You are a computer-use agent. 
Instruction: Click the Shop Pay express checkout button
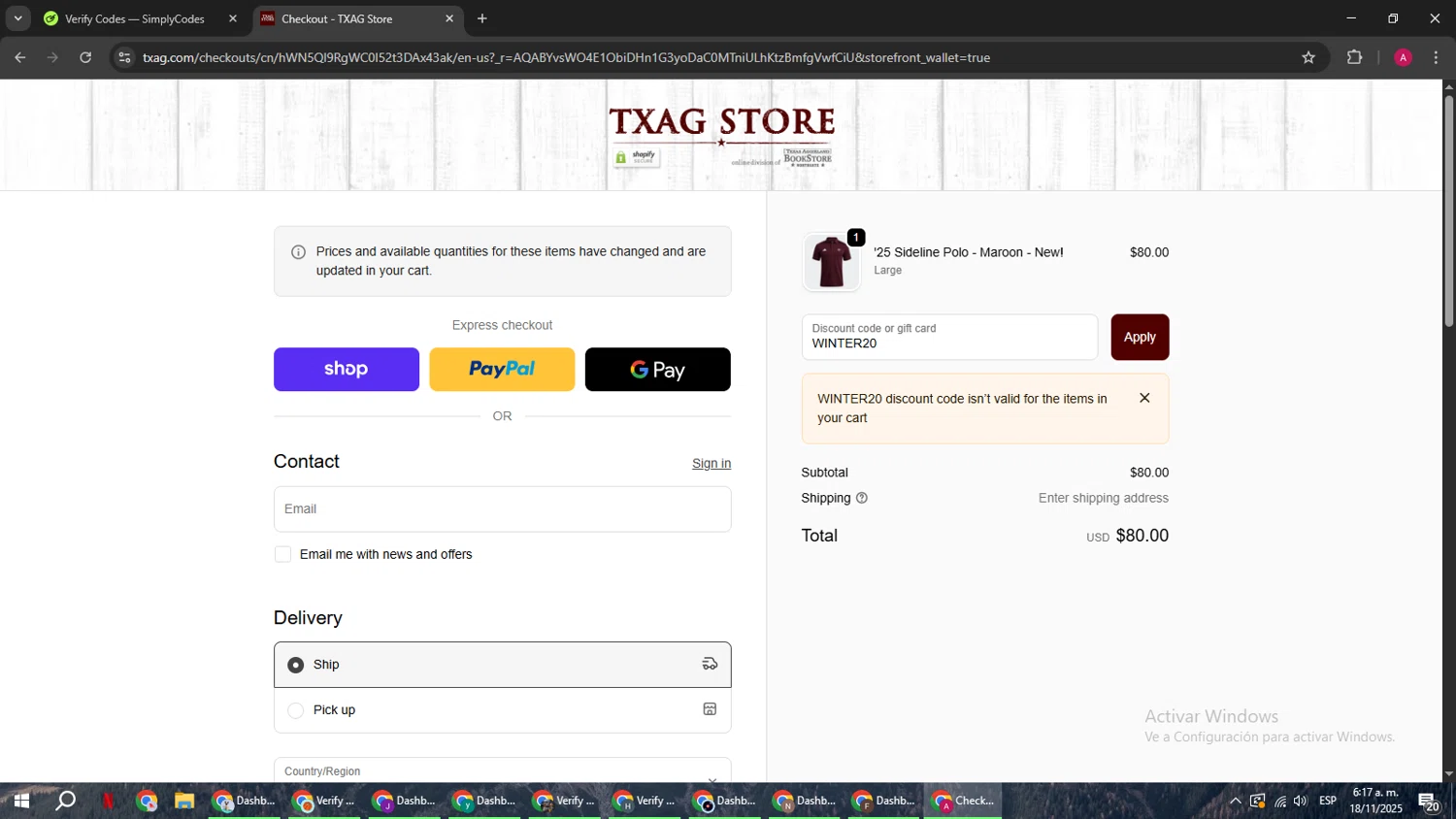click(x=347, y=369)
